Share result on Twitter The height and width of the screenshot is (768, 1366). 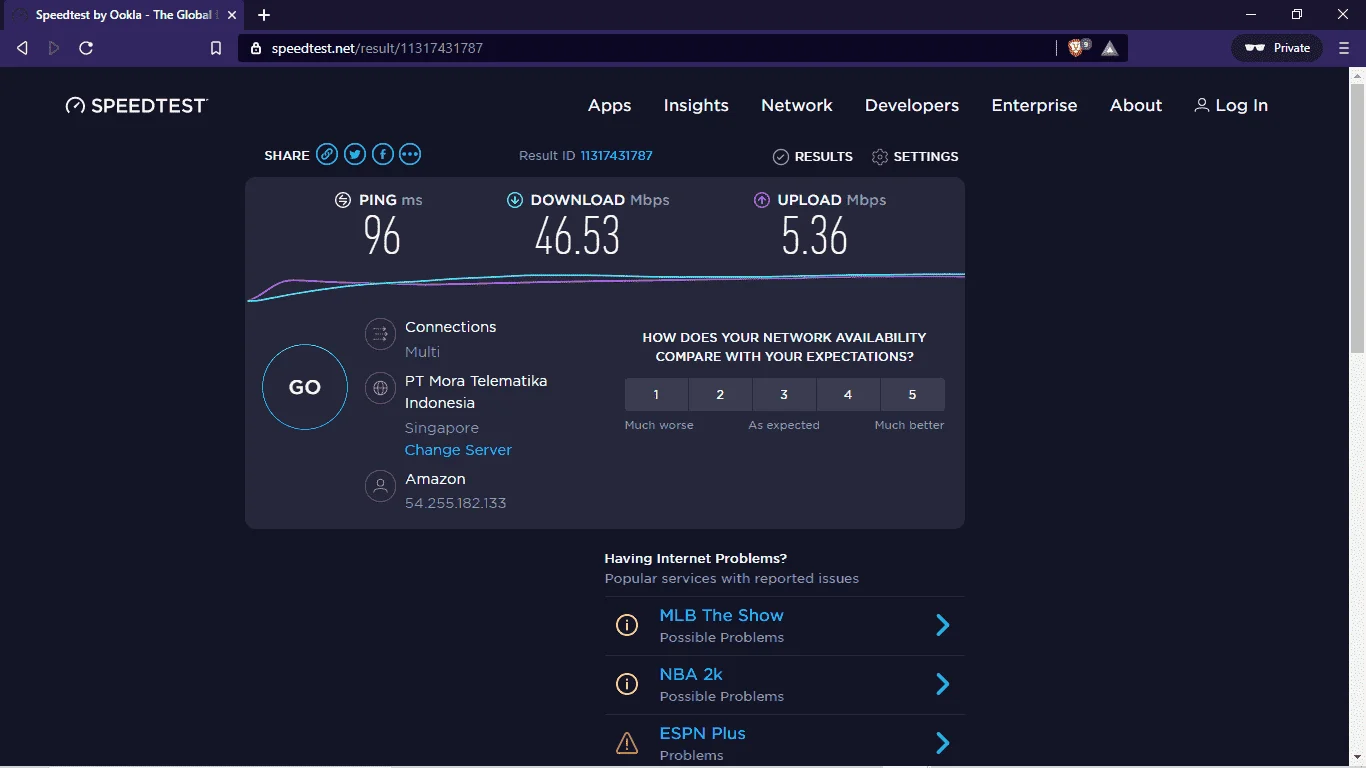(355, 154)
